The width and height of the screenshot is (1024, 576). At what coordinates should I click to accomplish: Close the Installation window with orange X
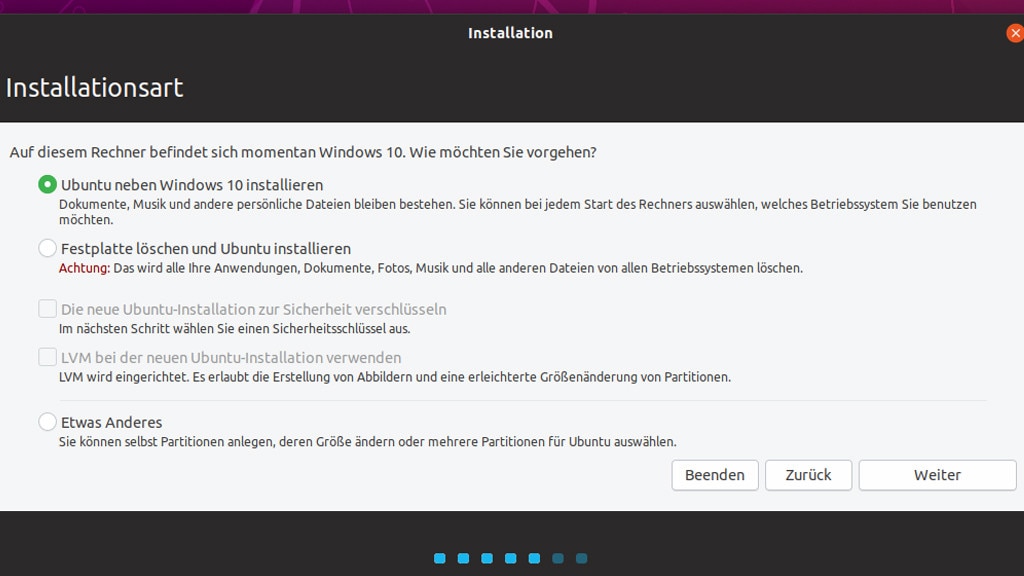pyautogui.click(x=1015, y=33)
